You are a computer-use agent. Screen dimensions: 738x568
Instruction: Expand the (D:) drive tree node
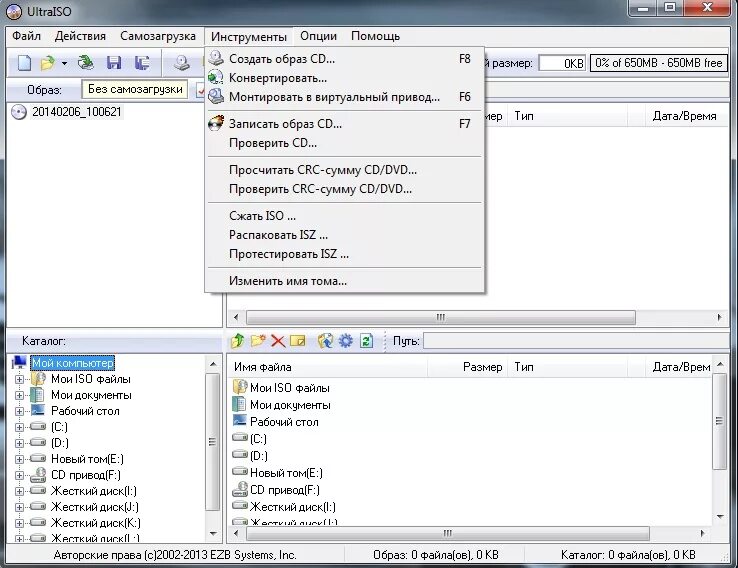pos(19,443)
